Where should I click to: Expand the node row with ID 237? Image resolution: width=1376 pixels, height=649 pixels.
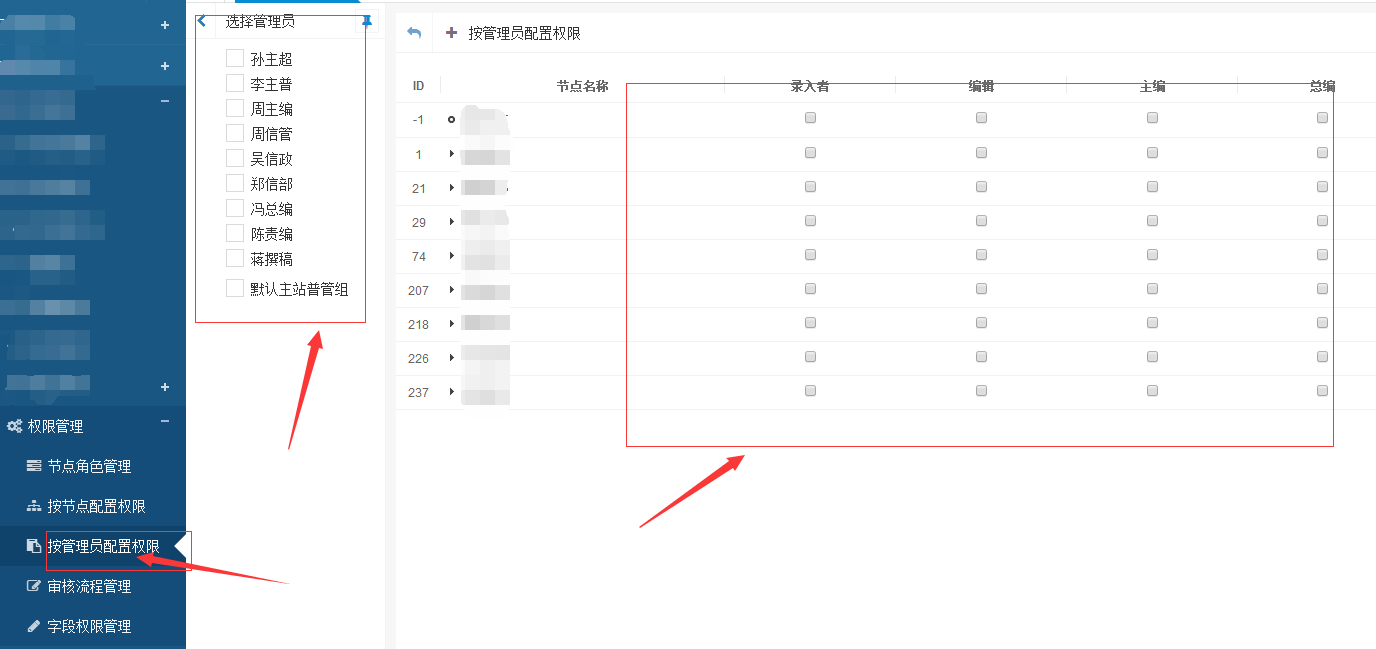(x=452, y=392)
